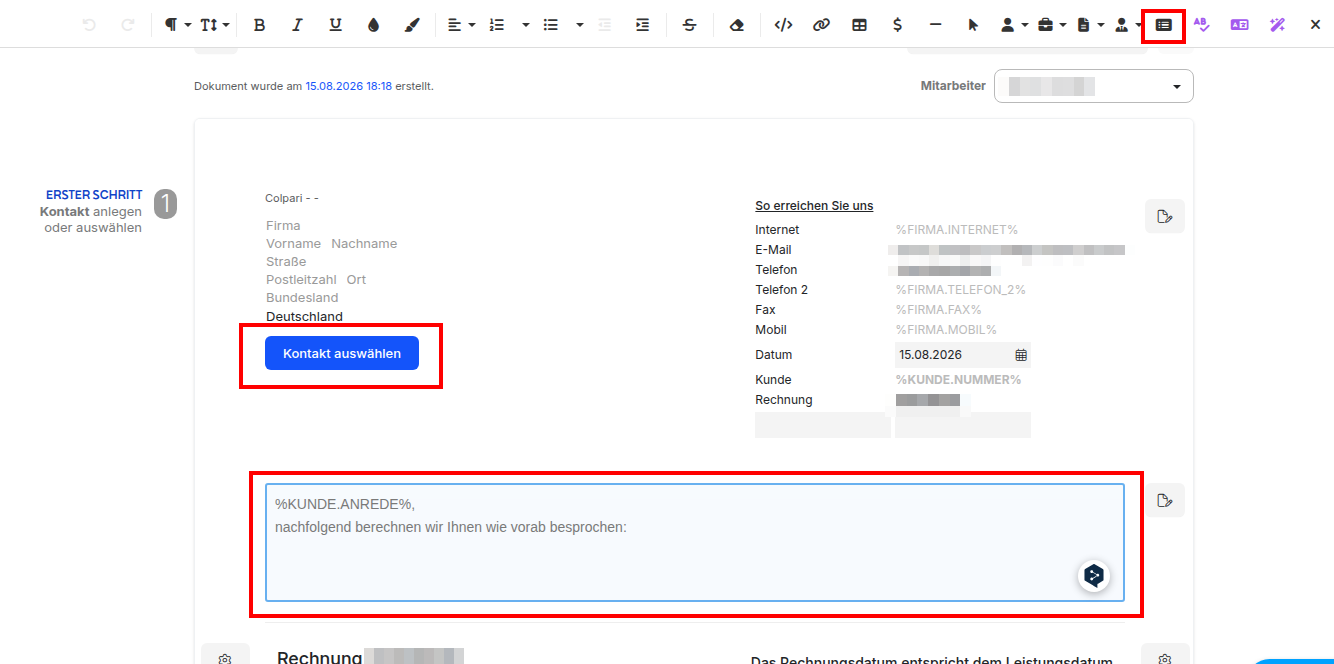Clear formatting with the eraser icon
Screen dimensions: 1334x664
(737, 25)
